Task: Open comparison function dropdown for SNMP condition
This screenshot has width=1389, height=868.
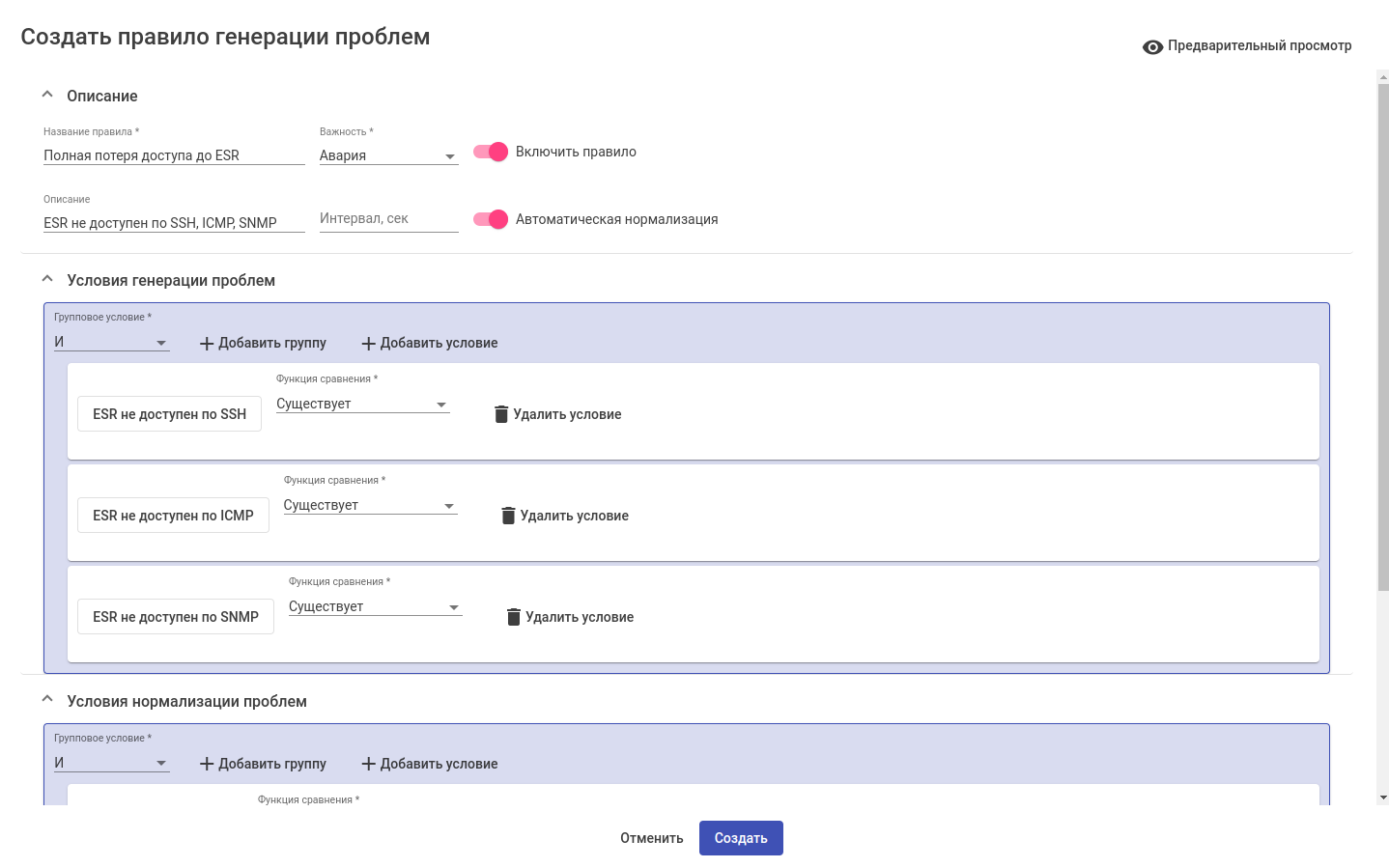Action: 375,606
